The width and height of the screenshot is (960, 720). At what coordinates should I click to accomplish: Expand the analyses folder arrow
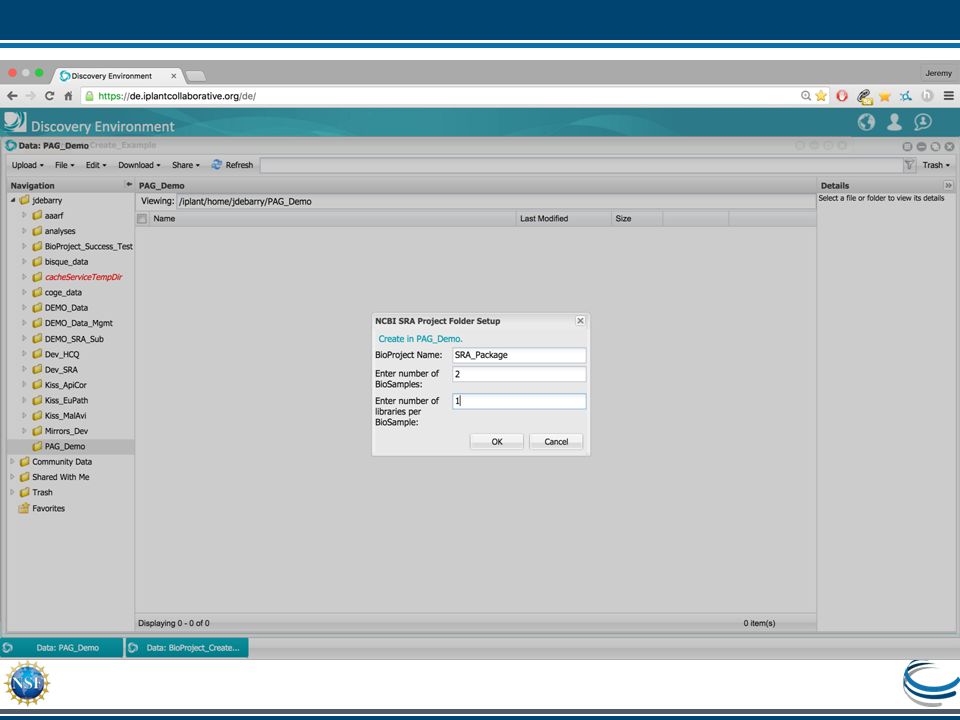pos(24,231)
